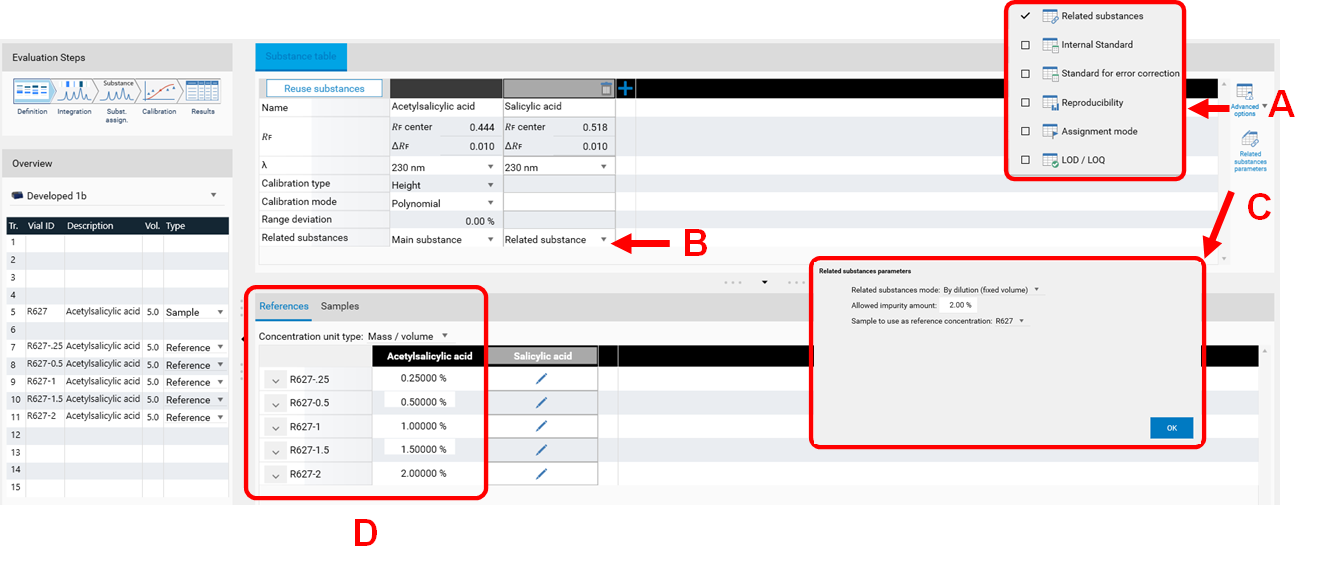Expand the Concentration unit type dropdown
This screenshot has height=578, width=1318.
coord(445,336)
